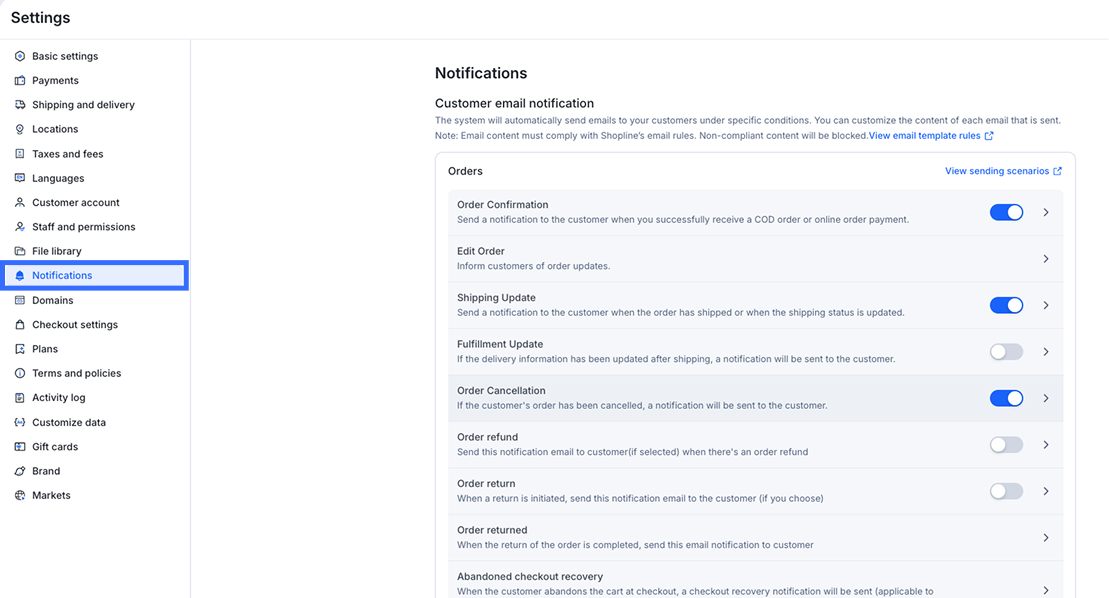This screenshot has height=598, width=1109.
Task: Enable the Fulfillment Update notification
Action: (1006, 351)
